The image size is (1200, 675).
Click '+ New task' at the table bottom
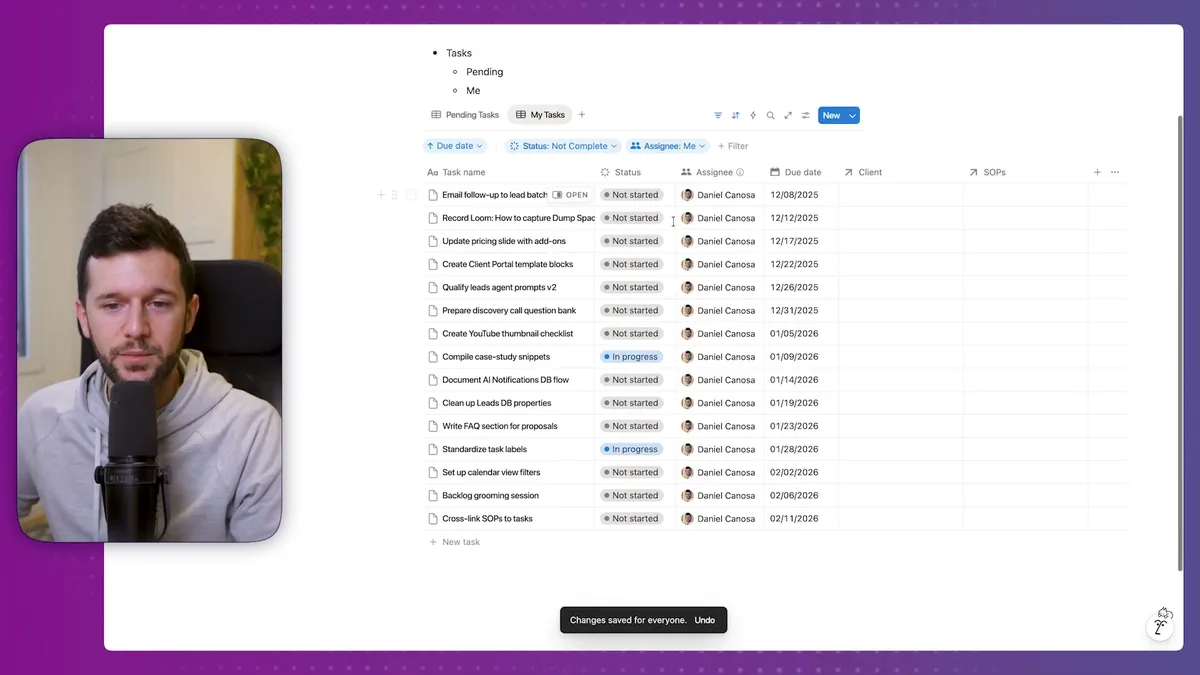click(x=456, y=541)
